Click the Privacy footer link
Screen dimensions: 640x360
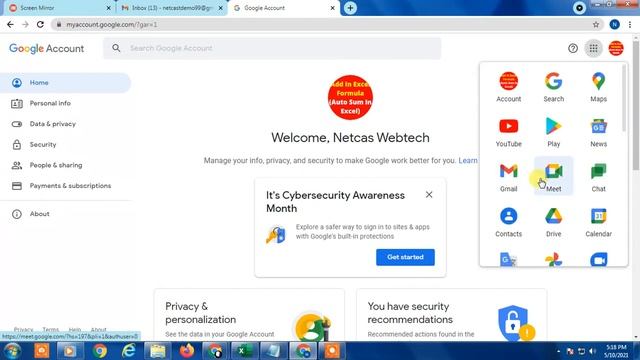(23, 329)
